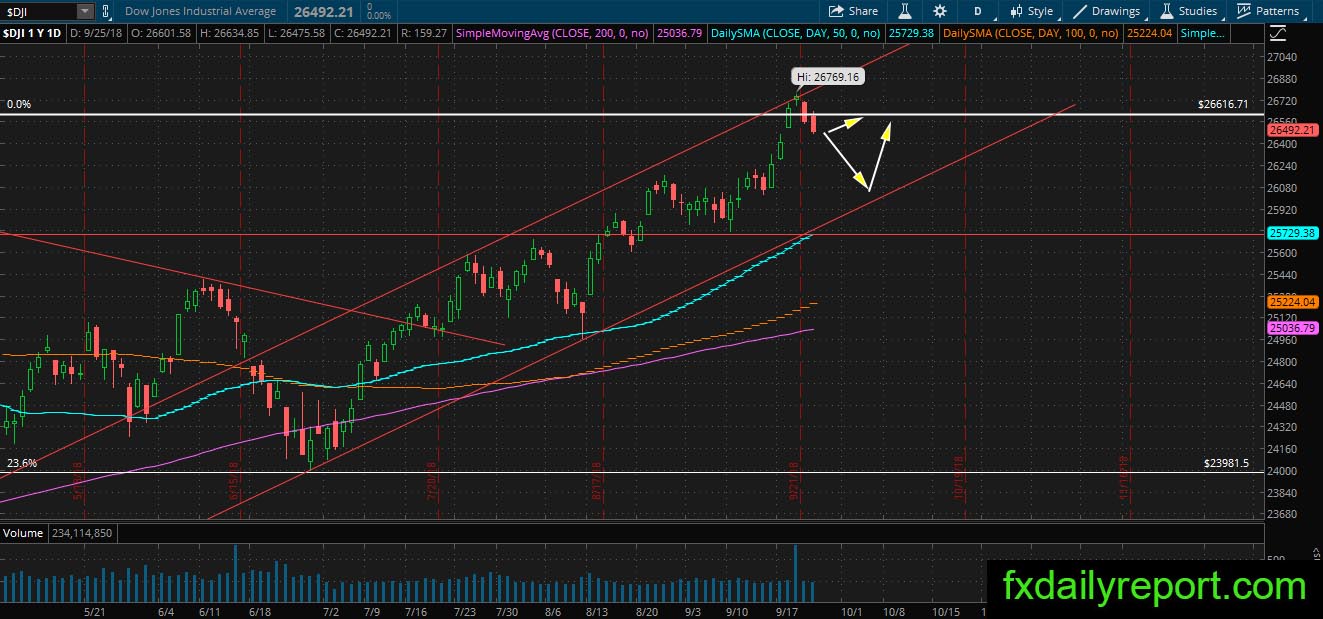Click the Volume label in lower panel

[23, 533]
